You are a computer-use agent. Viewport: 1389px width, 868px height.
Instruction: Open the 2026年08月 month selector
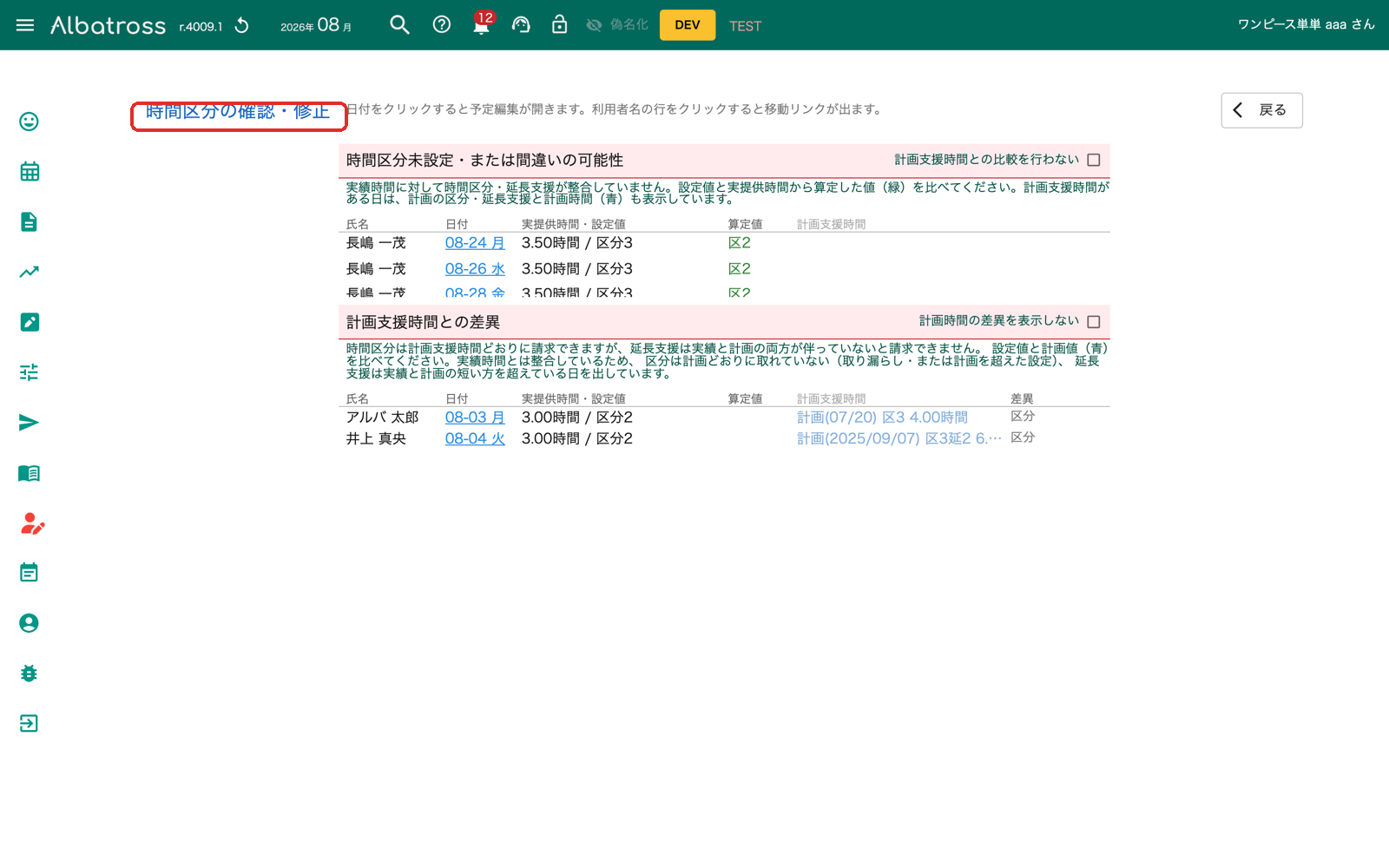click(x=316, y=25)
